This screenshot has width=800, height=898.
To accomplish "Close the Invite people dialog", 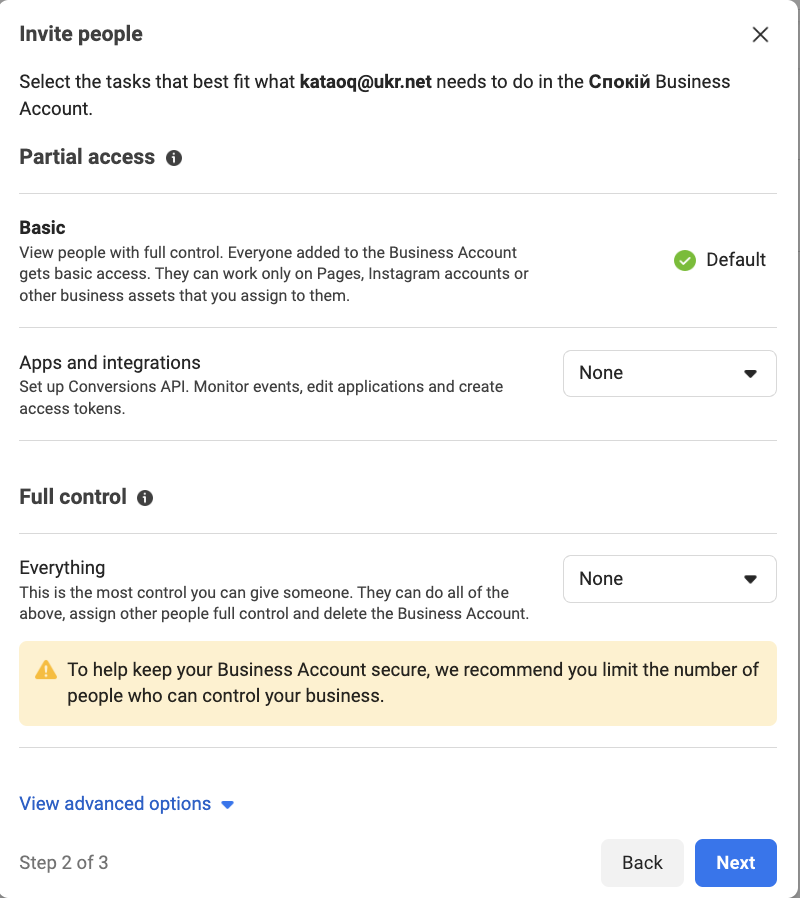I will point(760,34).
